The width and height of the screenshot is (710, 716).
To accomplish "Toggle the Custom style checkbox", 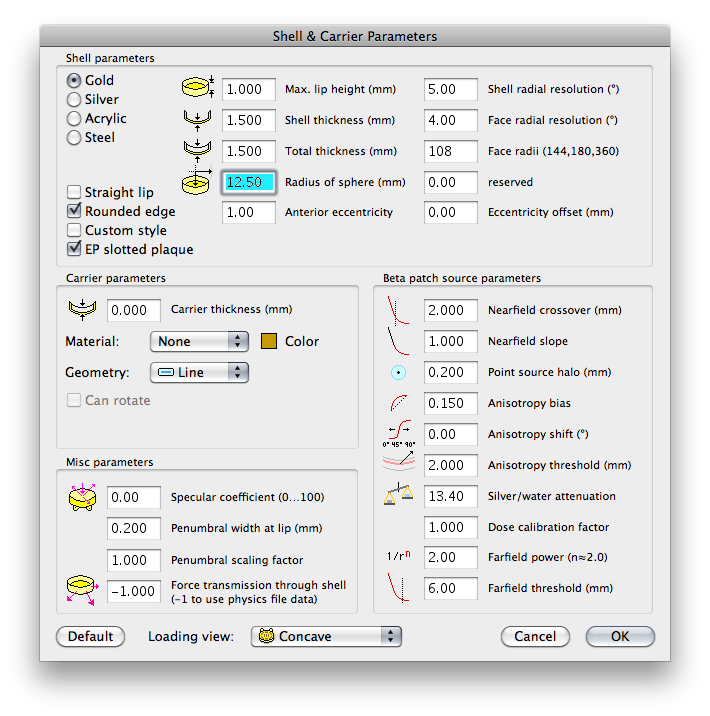I will (x=74, y=230).
